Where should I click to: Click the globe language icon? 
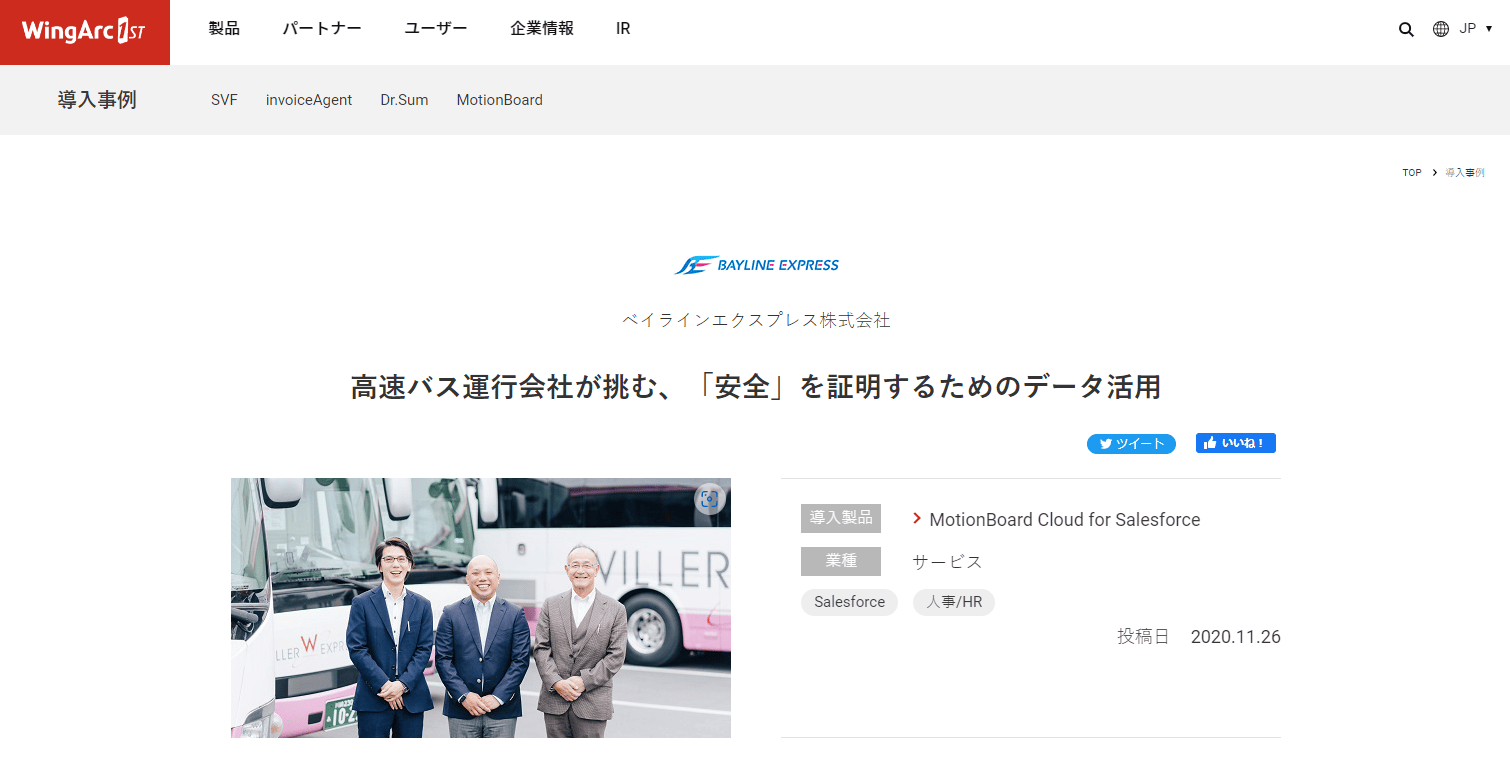[x=1441, y=29]
